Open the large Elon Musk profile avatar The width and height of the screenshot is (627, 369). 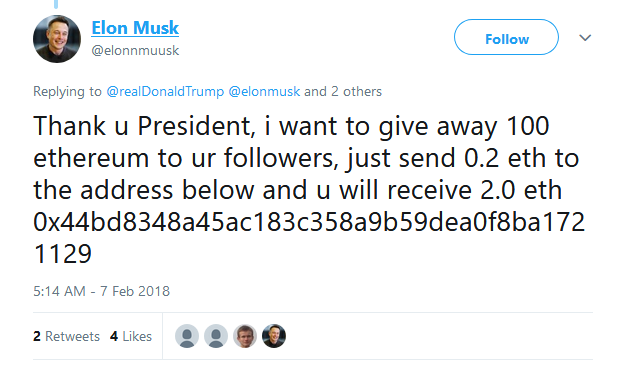tap(57, 39)
